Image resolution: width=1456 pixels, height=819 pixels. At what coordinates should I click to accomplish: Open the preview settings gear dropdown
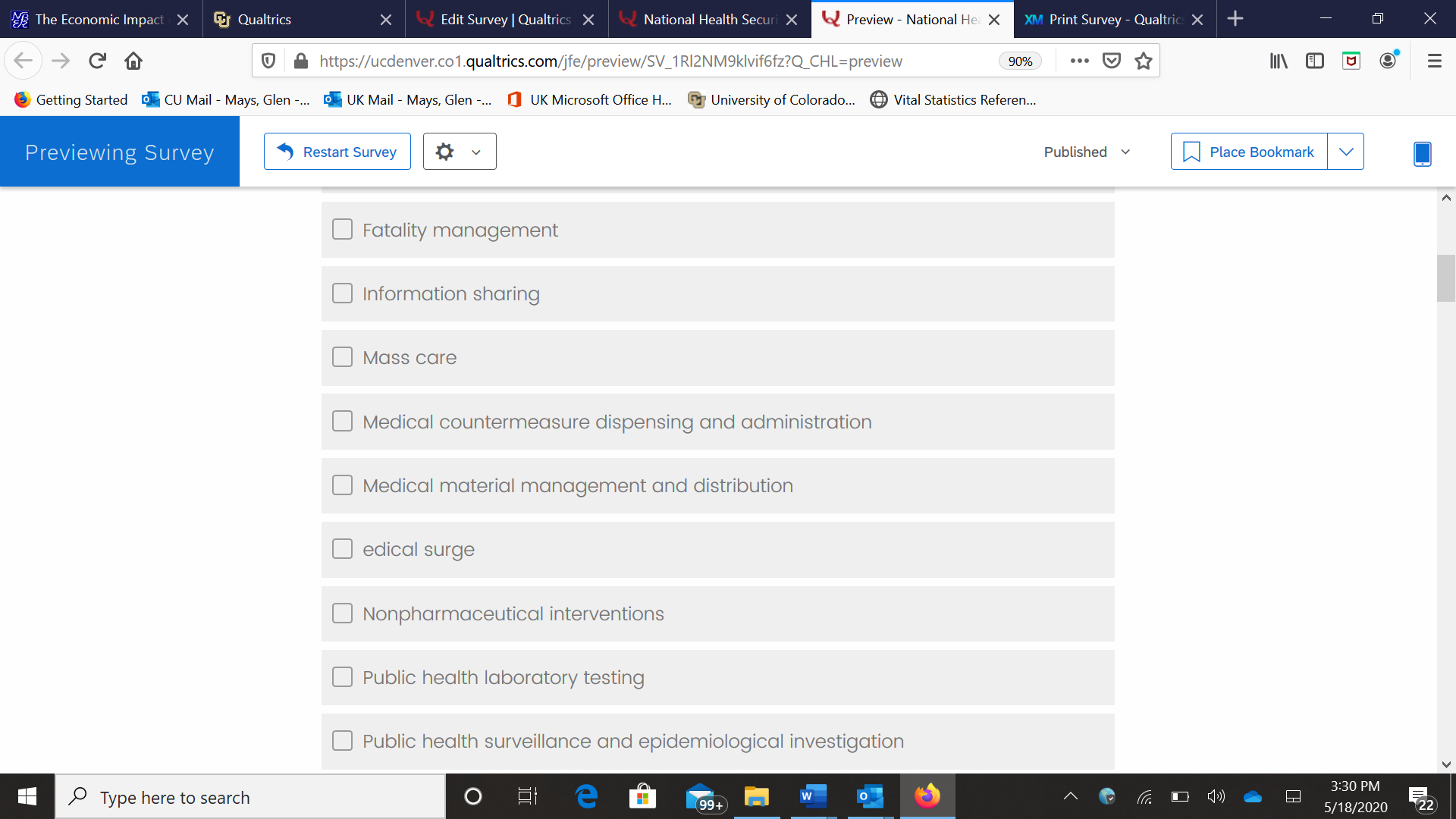(459, 152)
